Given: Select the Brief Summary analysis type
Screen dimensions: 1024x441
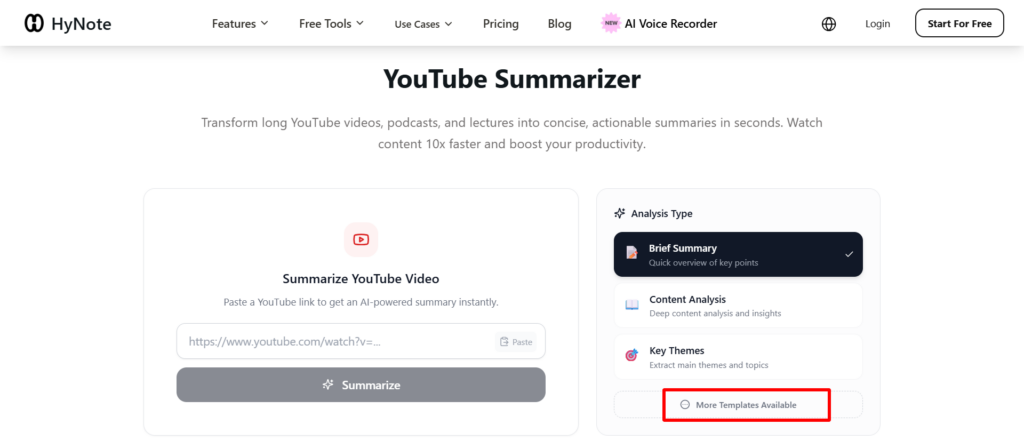Looking at the screenshot, I should (x=738, y=254).
